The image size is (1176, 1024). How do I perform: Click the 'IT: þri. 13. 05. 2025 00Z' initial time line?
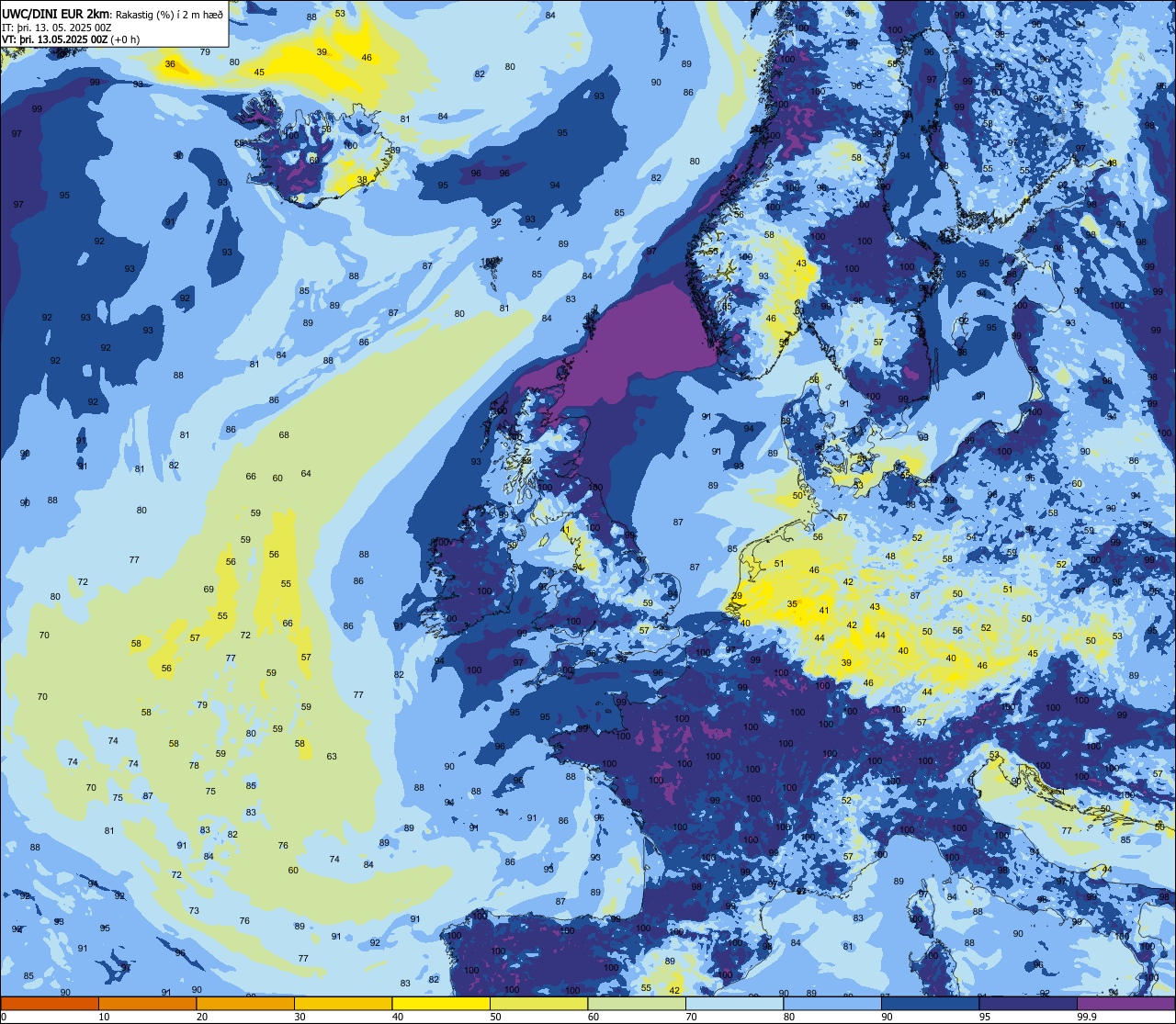[x=57, y=27]
